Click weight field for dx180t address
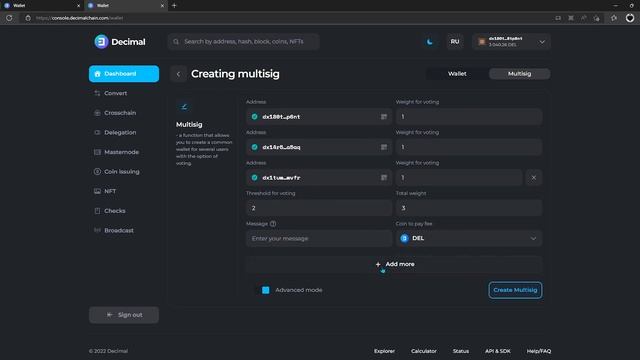This screenshot has width=640, height=360. pyautogui.click(x=469, y=117)
